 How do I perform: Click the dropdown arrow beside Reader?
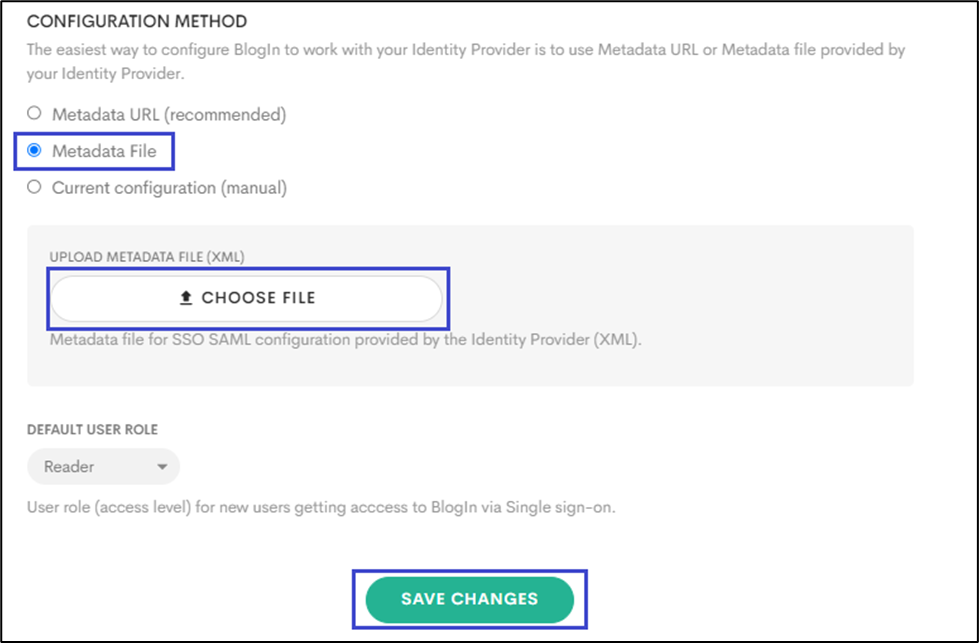162,467
